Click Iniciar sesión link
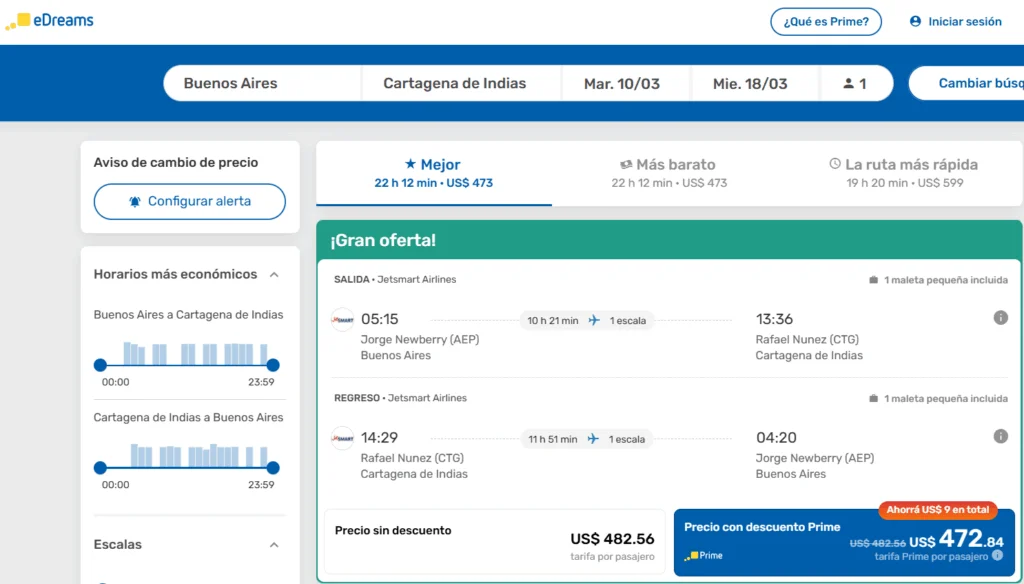 (x=955, y=22)
